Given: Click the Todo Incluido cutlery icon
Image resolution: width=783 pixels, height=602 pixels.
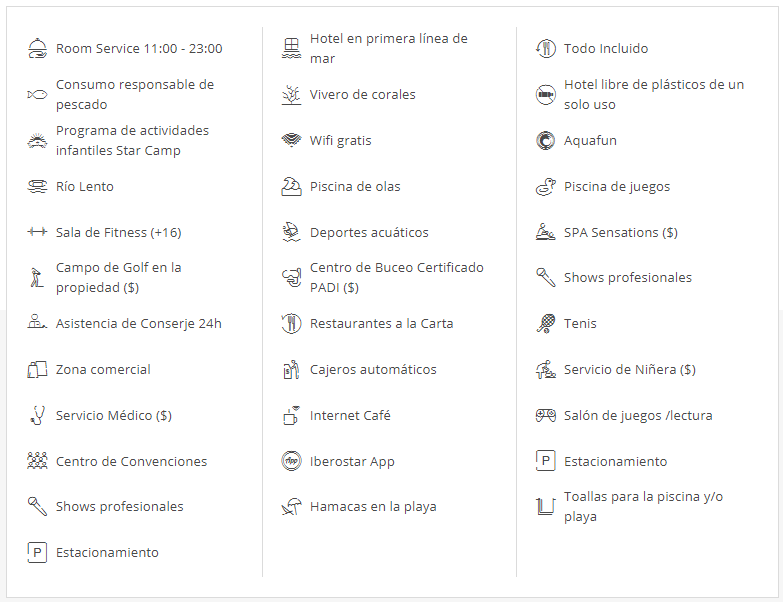Looking at the screenshot, I should pos(545,48).
